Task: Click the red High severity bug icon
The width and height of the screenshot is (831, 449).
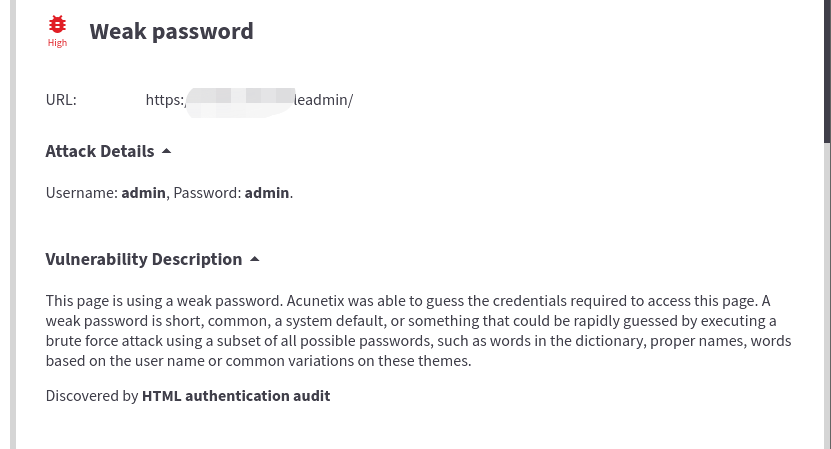Action: coord(57,24)
